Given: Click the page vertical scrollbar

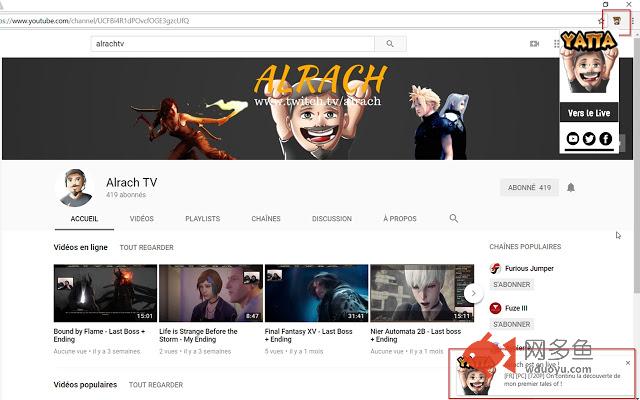Looking at the screenshot, I should 636,163.
